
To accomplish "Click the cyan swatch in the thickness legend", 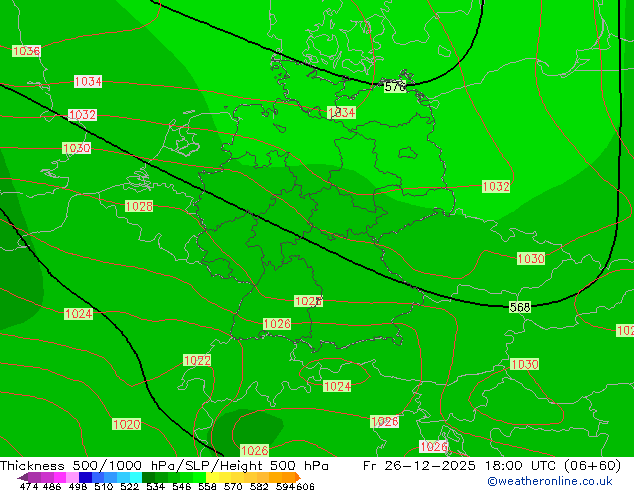I will point(136,477).
